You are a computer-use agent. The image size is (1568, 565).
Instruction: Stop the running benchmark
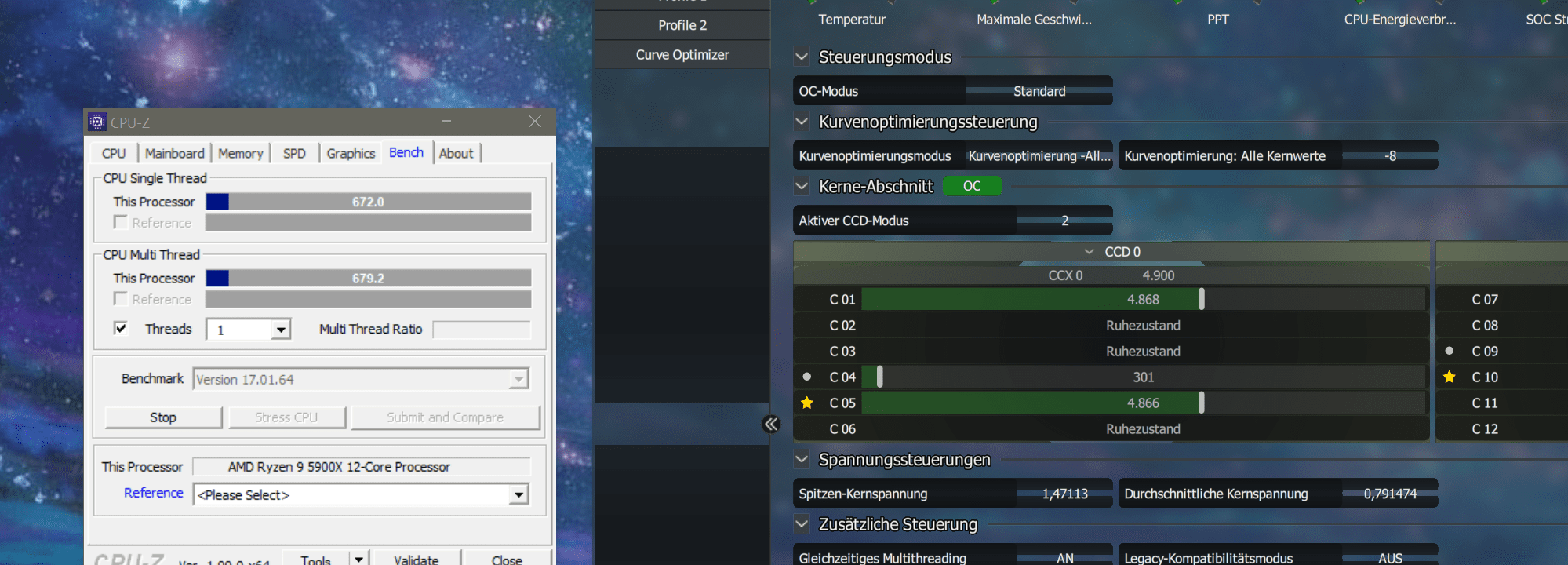(163, 417)
